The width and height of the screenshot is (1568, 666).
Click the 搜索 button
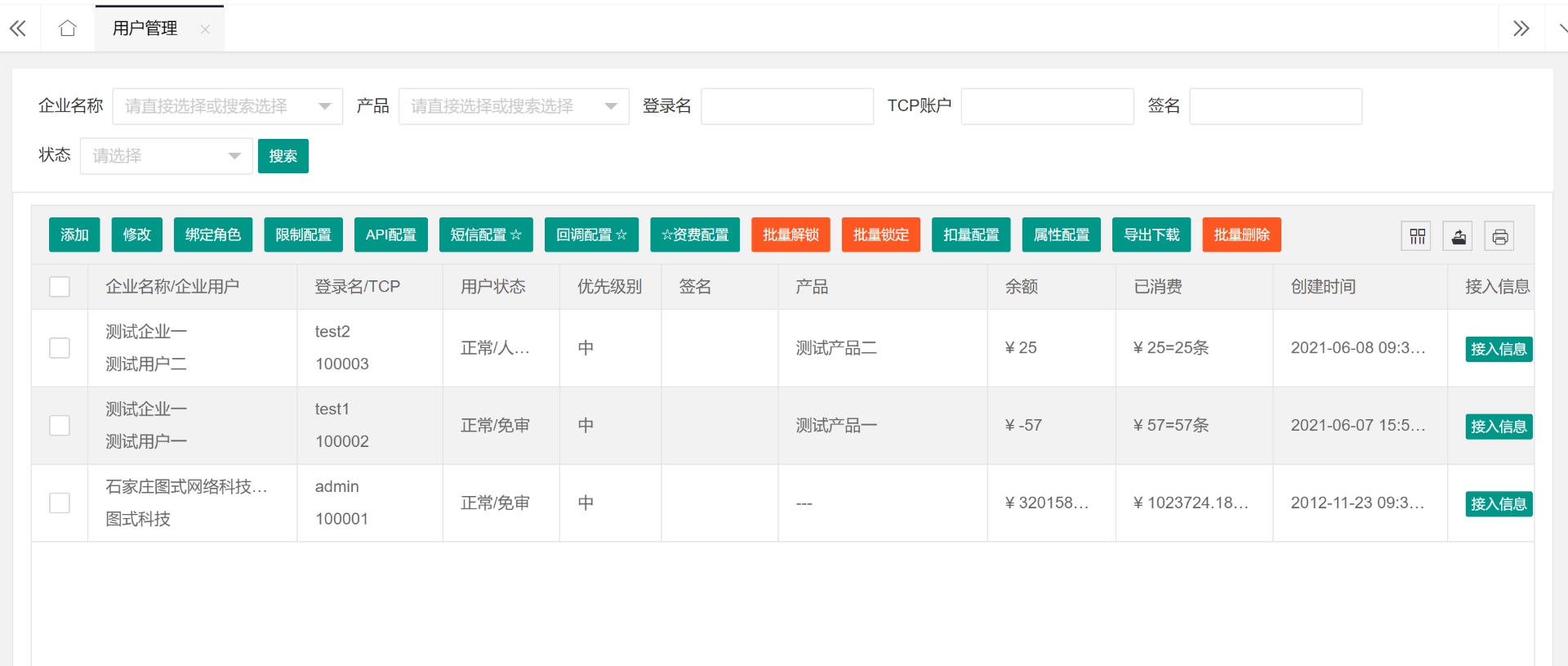tap(283, 156)
